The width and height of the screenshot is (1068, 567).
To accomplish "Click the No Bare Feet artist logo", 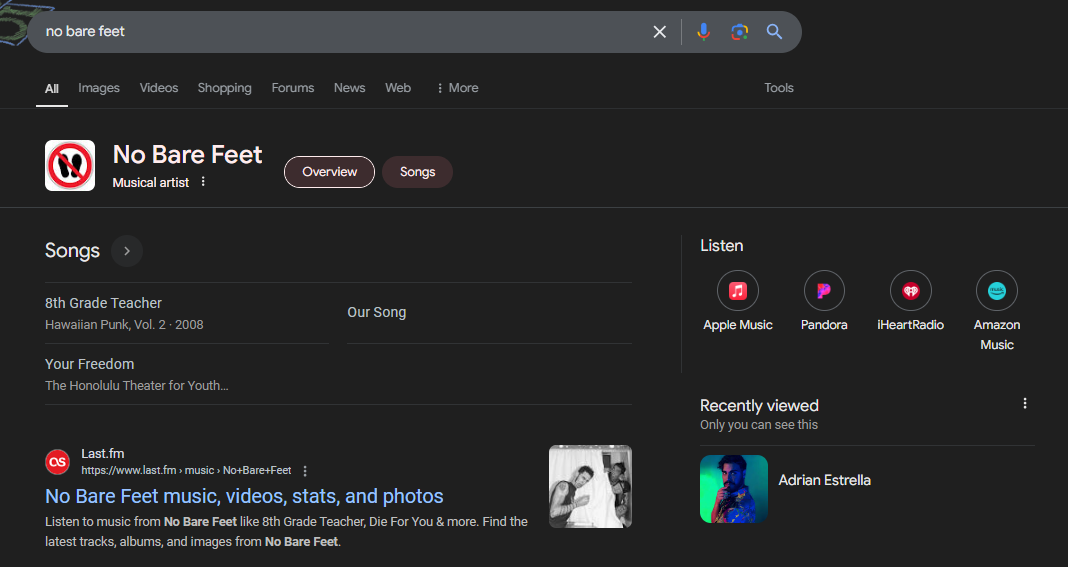I will 70,166.
